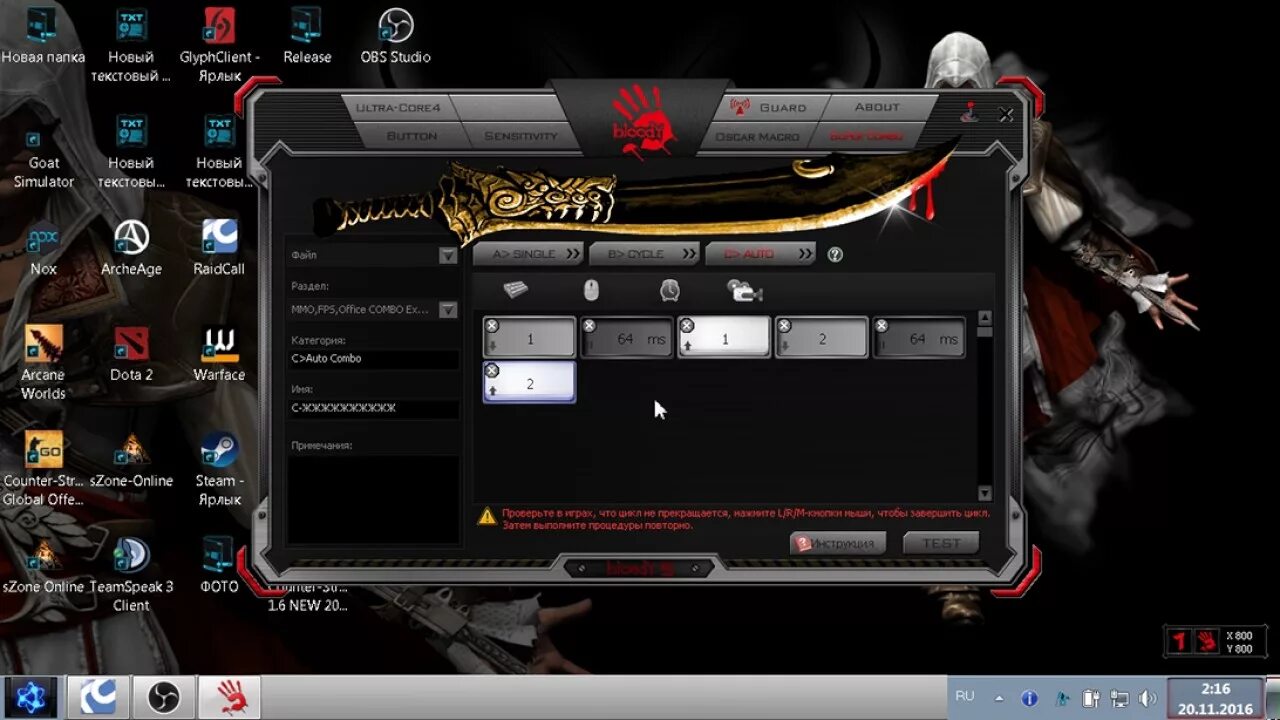Switch to Ultra-Core4 tab
Viewport: 1280px width, 720px height.
[398, 107]
